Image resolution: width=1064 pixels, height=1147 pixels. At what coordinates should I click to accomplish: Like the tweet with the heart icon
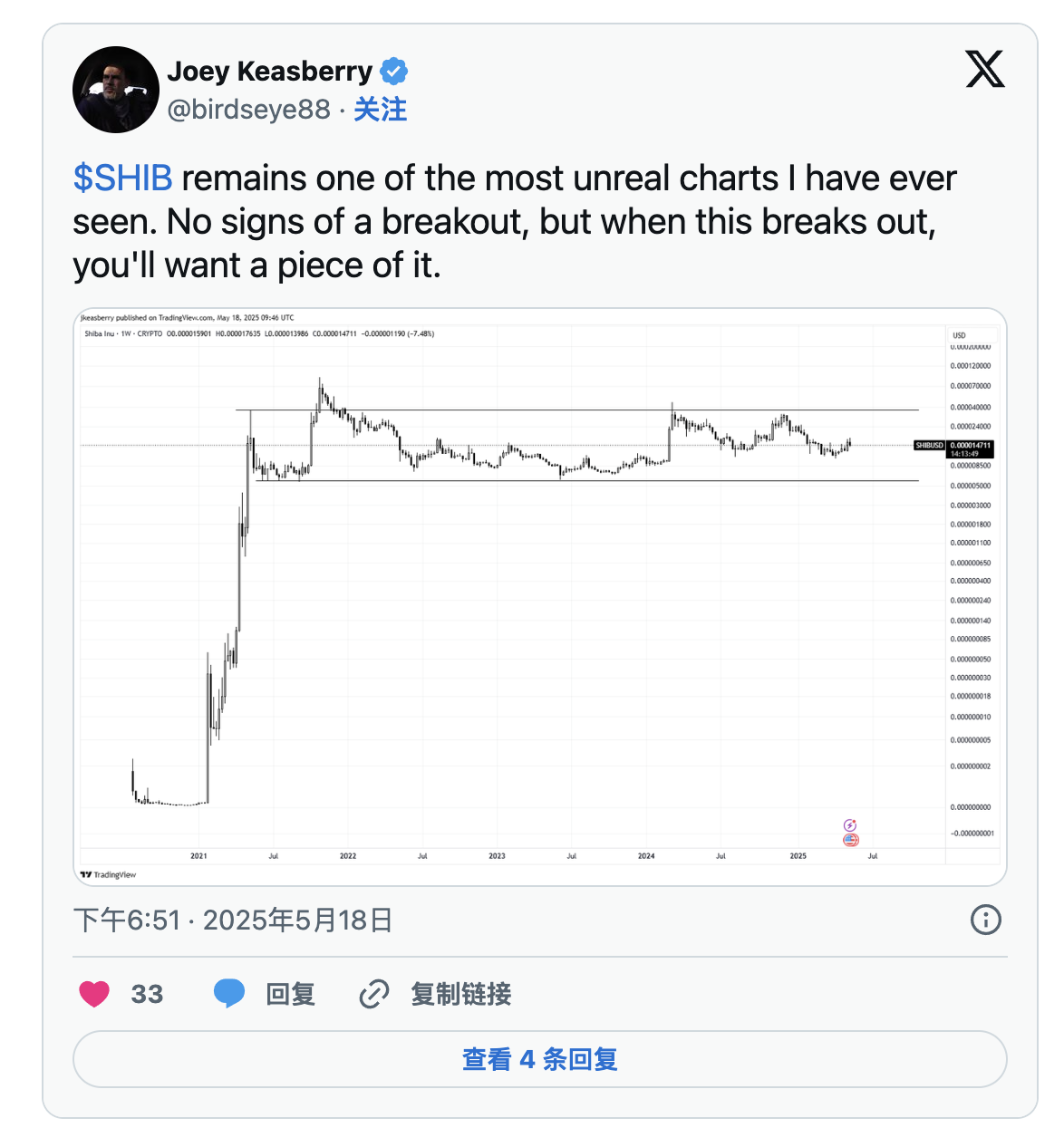pos(94,994)
